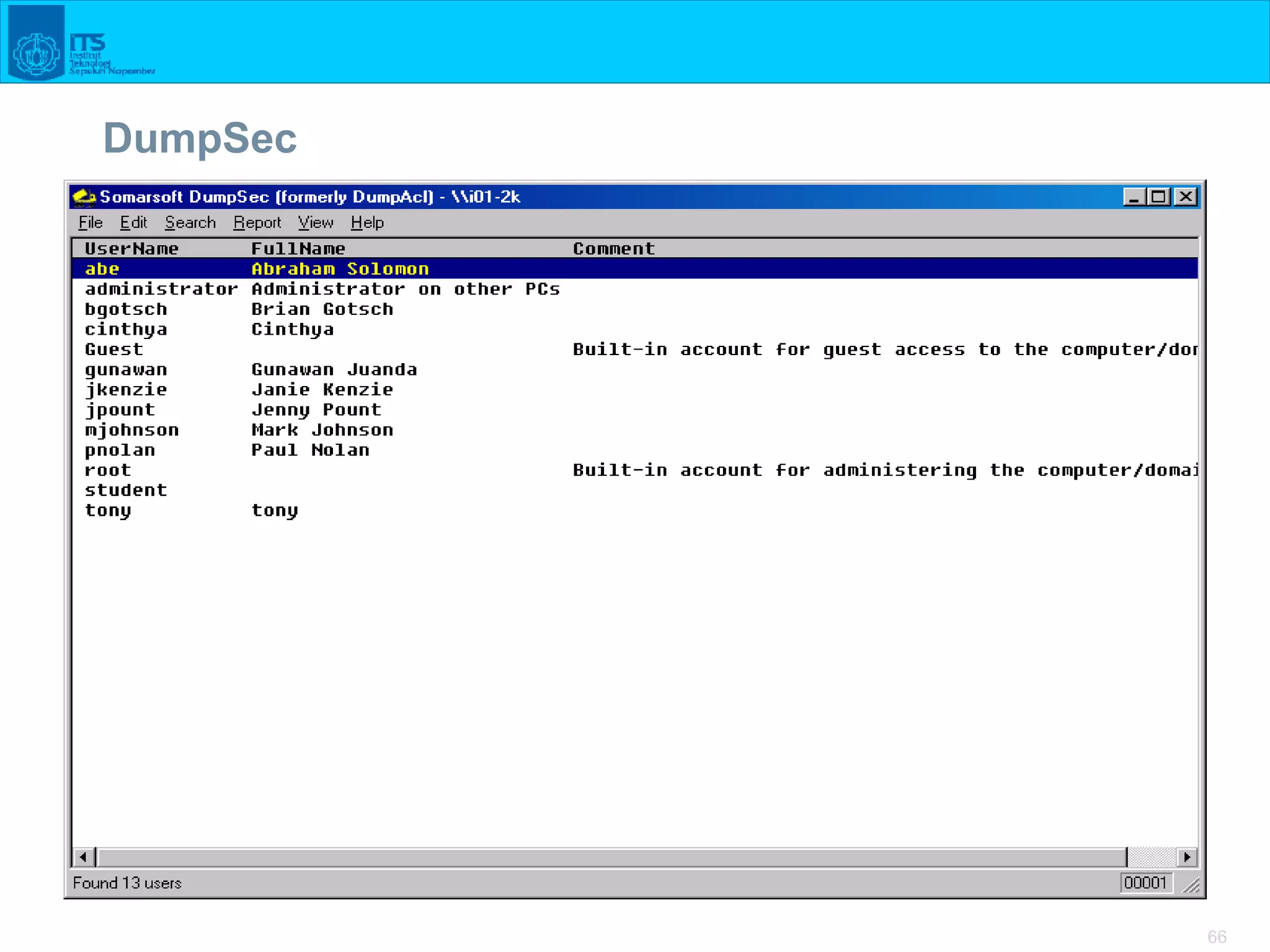Select the jkenzie user row
Screen dimensions: 1270x952
point(635,390)
